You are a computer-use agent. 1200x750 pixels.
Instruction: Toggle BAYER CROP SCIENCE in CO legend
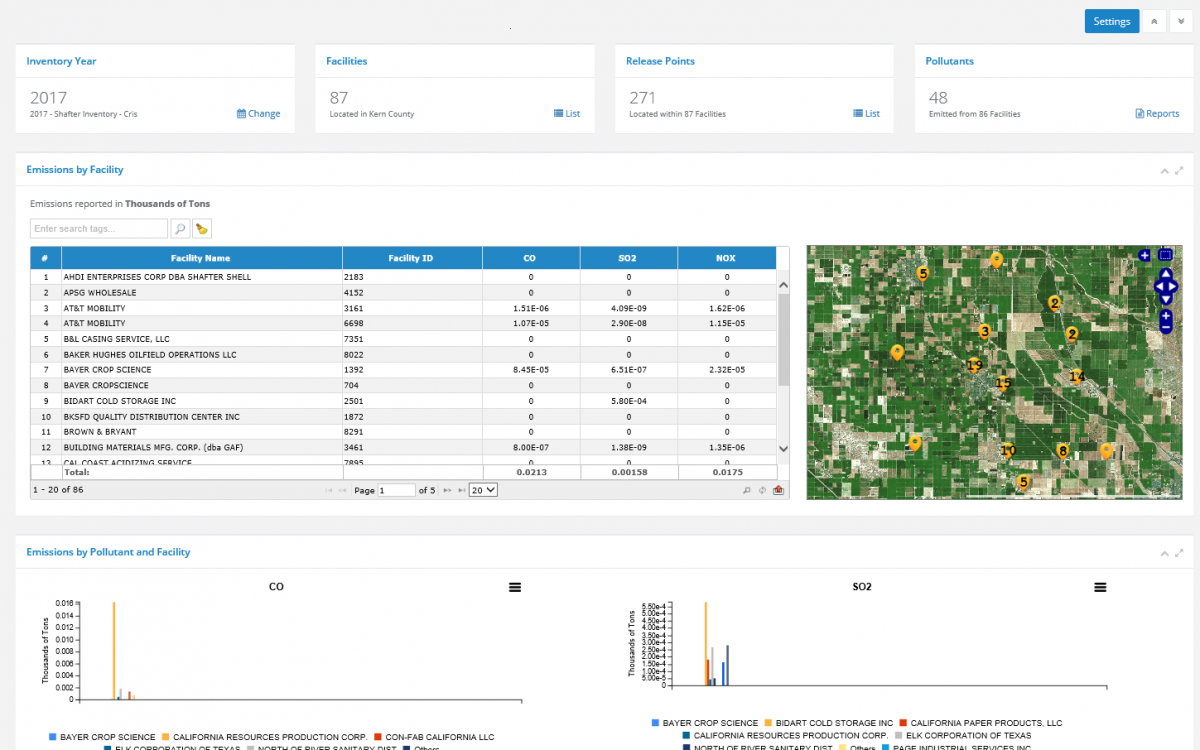(x=102, y=737)
